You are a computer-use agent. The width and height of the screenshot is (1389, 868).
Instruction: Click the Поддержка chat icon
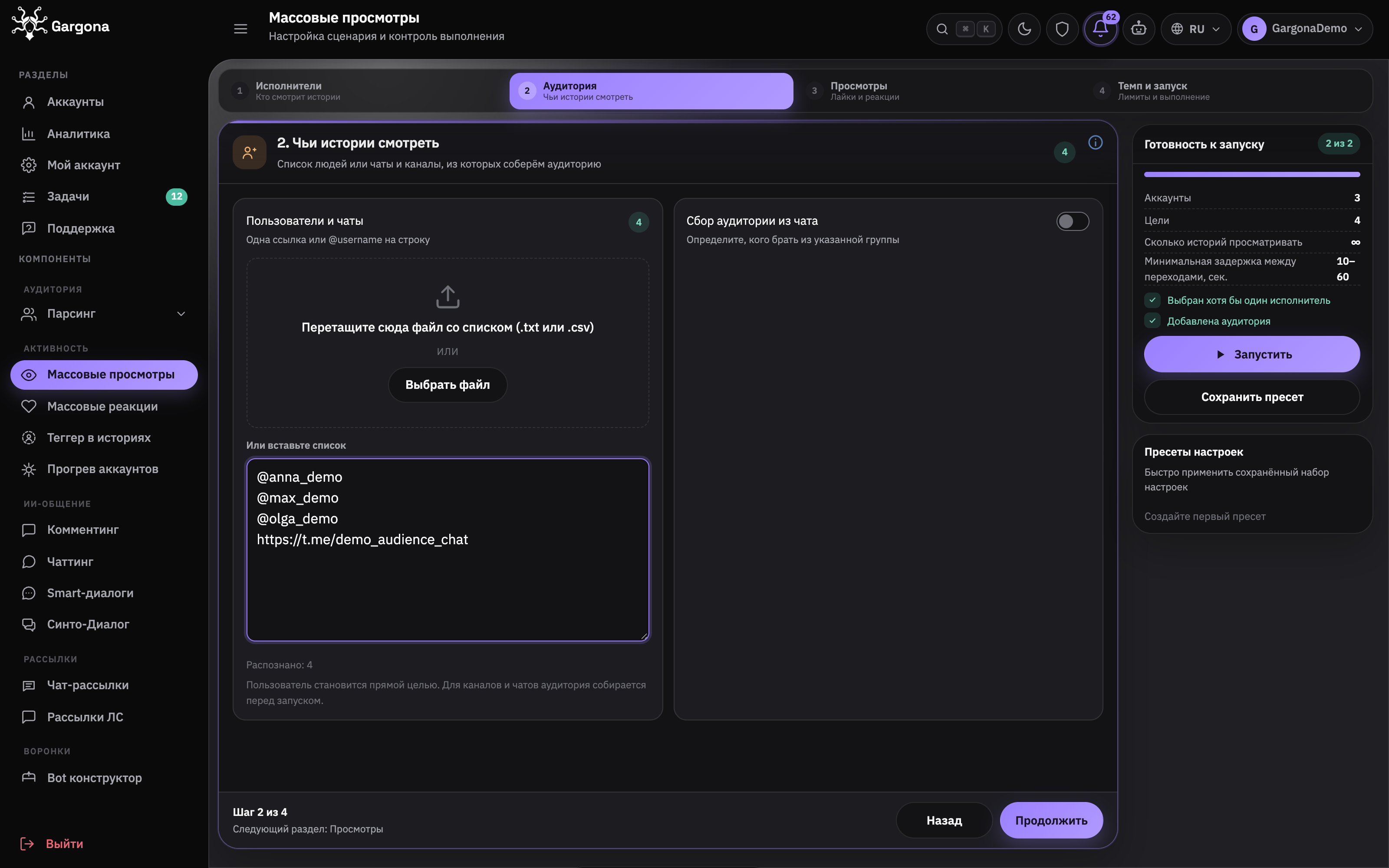(x=29, y=228)
